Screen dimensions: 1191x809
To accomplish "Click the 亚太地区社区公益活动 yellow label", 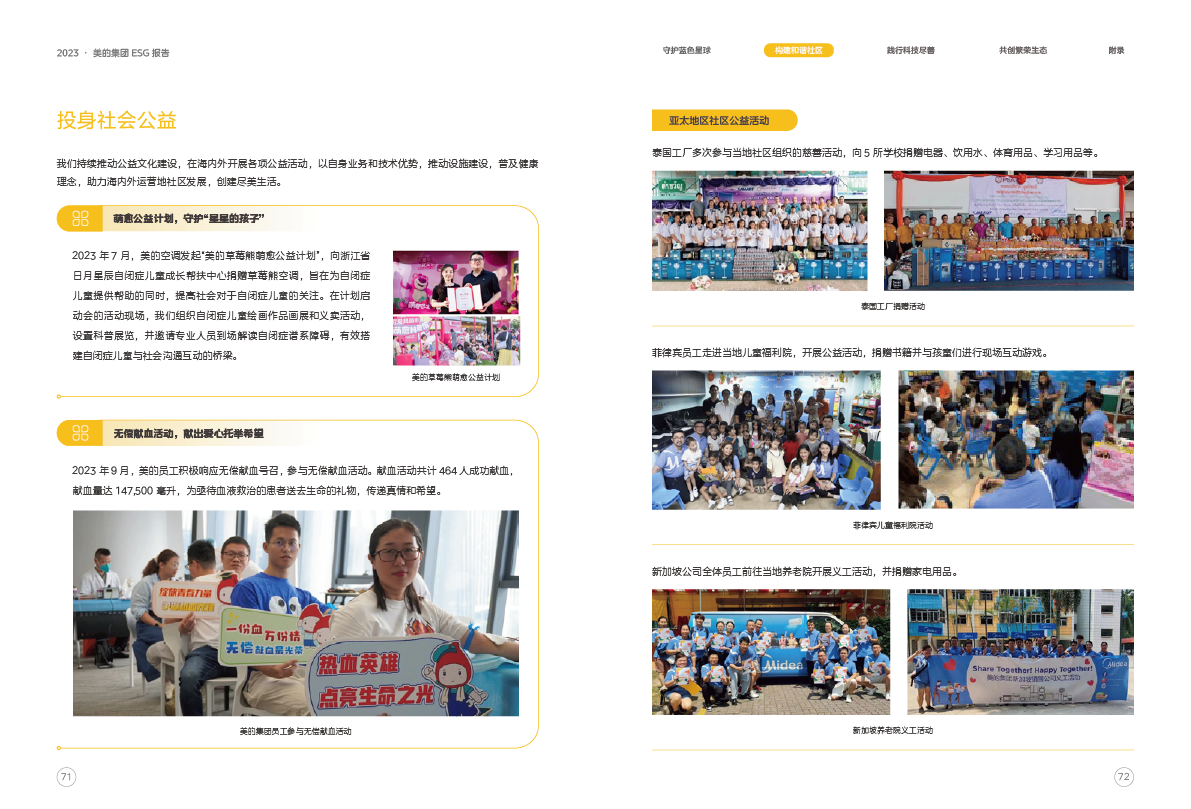I will [x=724, y=120].
